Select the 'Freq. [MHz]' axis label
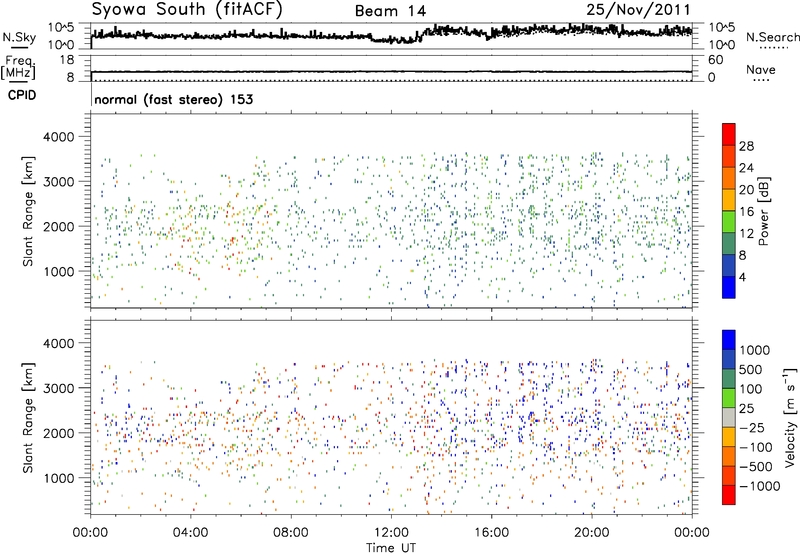 [x=18, y=67]
